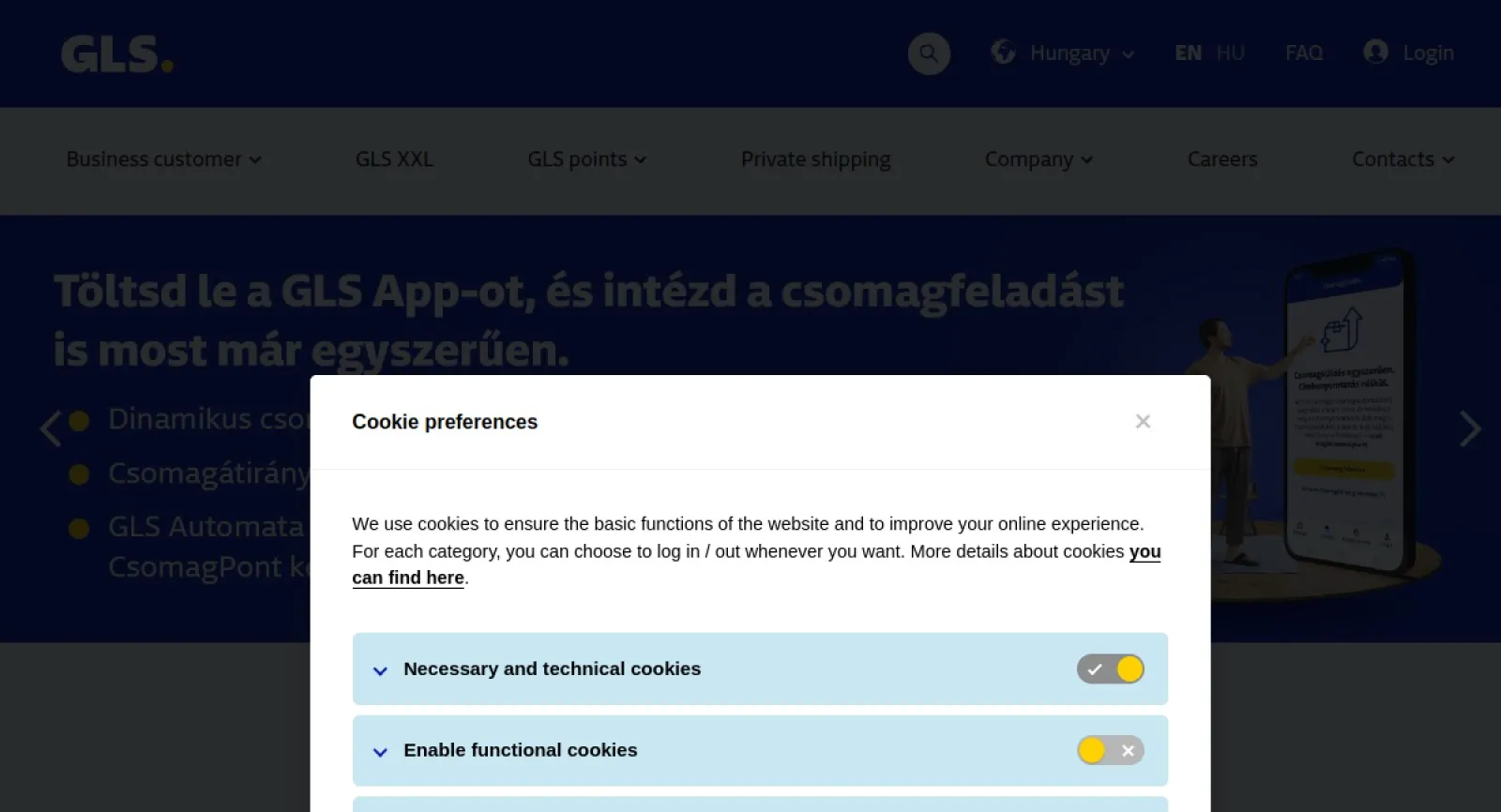Click the Login user avatar icon

click(1375, 52)
